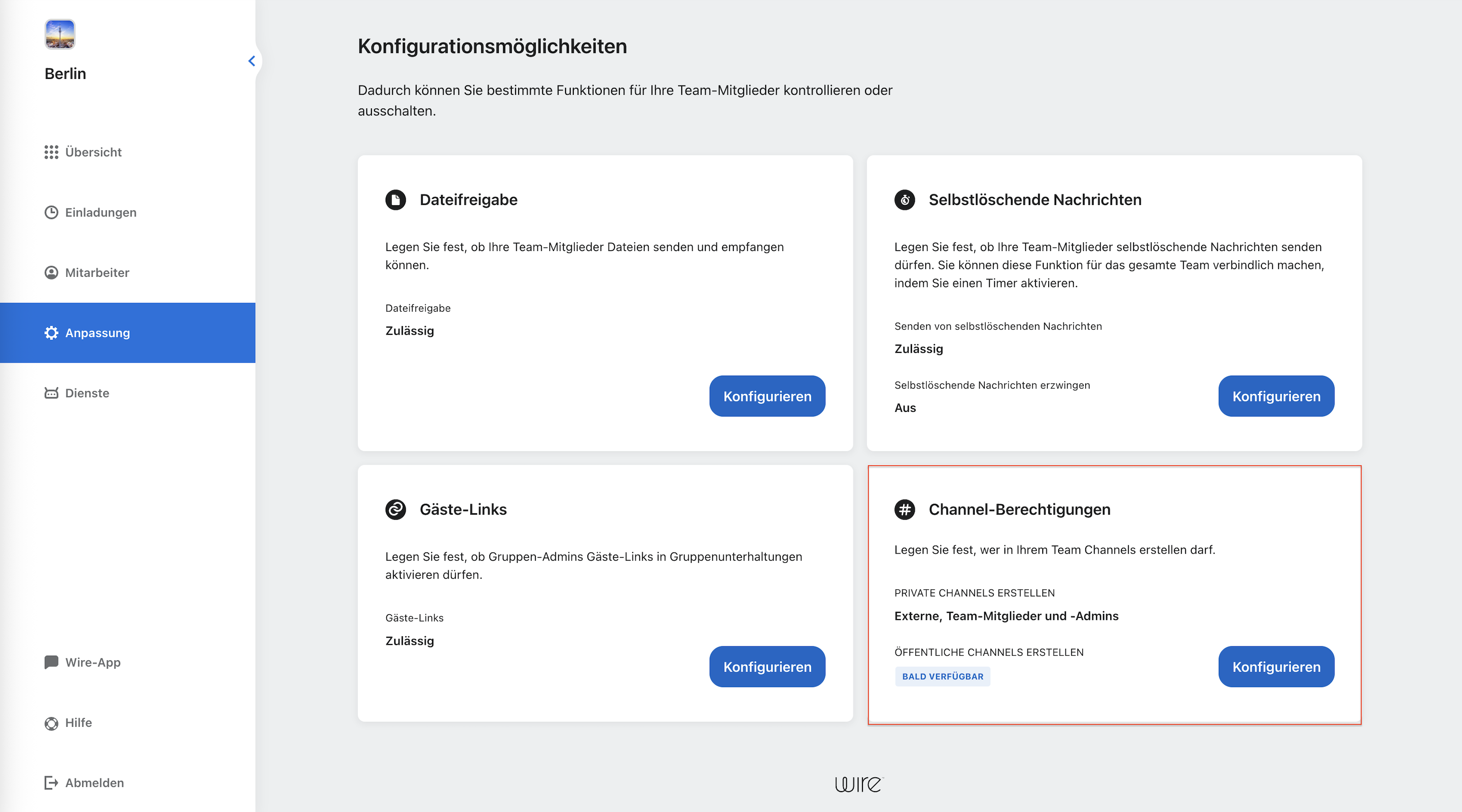This screenshot has height=812, width=1462.
Task: Configure Dateifreigabe with the Konfigurieren button
Action: click(x=767, y=396)
